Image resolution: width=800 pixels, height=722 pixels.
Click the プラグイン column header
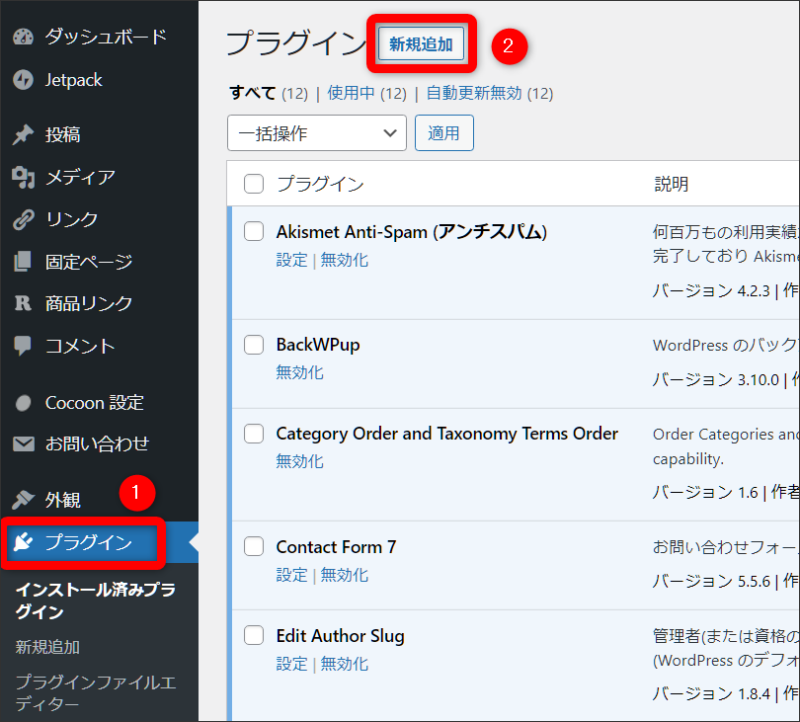pyautogui.click(x=320, y=184)
